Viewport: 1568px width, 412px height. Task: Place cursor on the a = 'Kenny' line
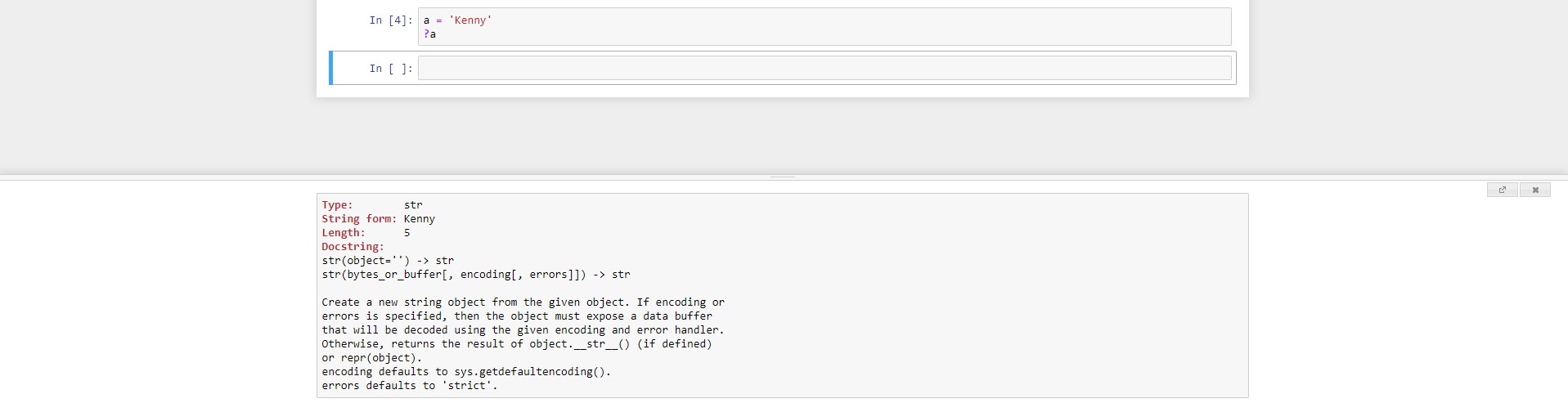457,20
